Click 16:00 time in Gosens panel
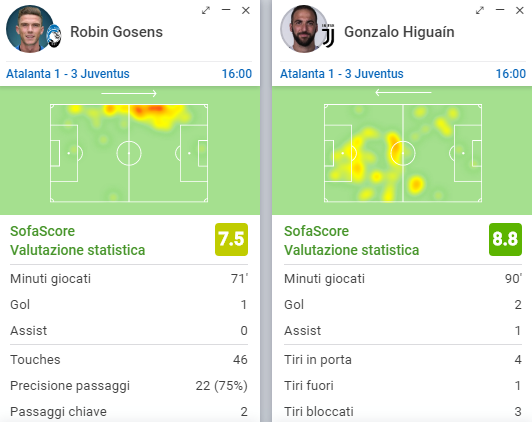532x422 pixels. pyautogui.click(x=237, y=74)
